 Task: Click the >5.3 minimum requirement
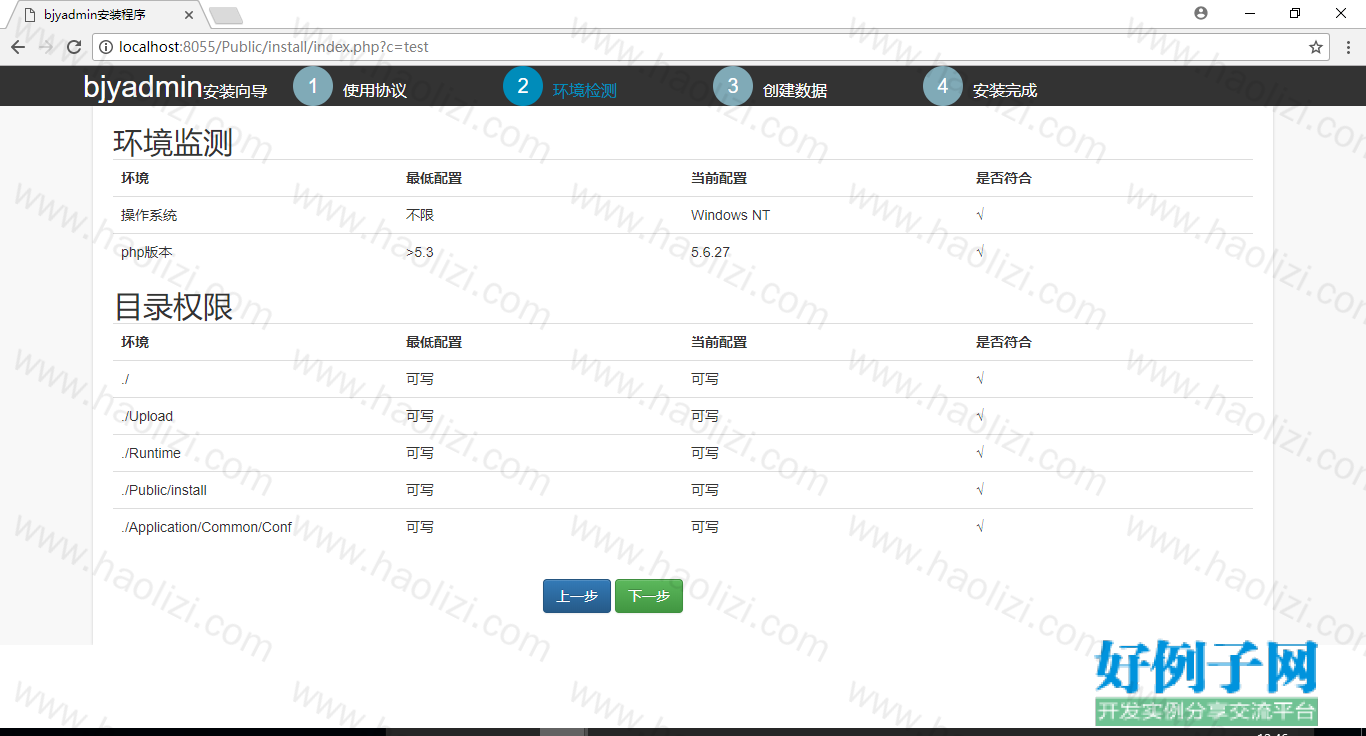click(420, 252)
